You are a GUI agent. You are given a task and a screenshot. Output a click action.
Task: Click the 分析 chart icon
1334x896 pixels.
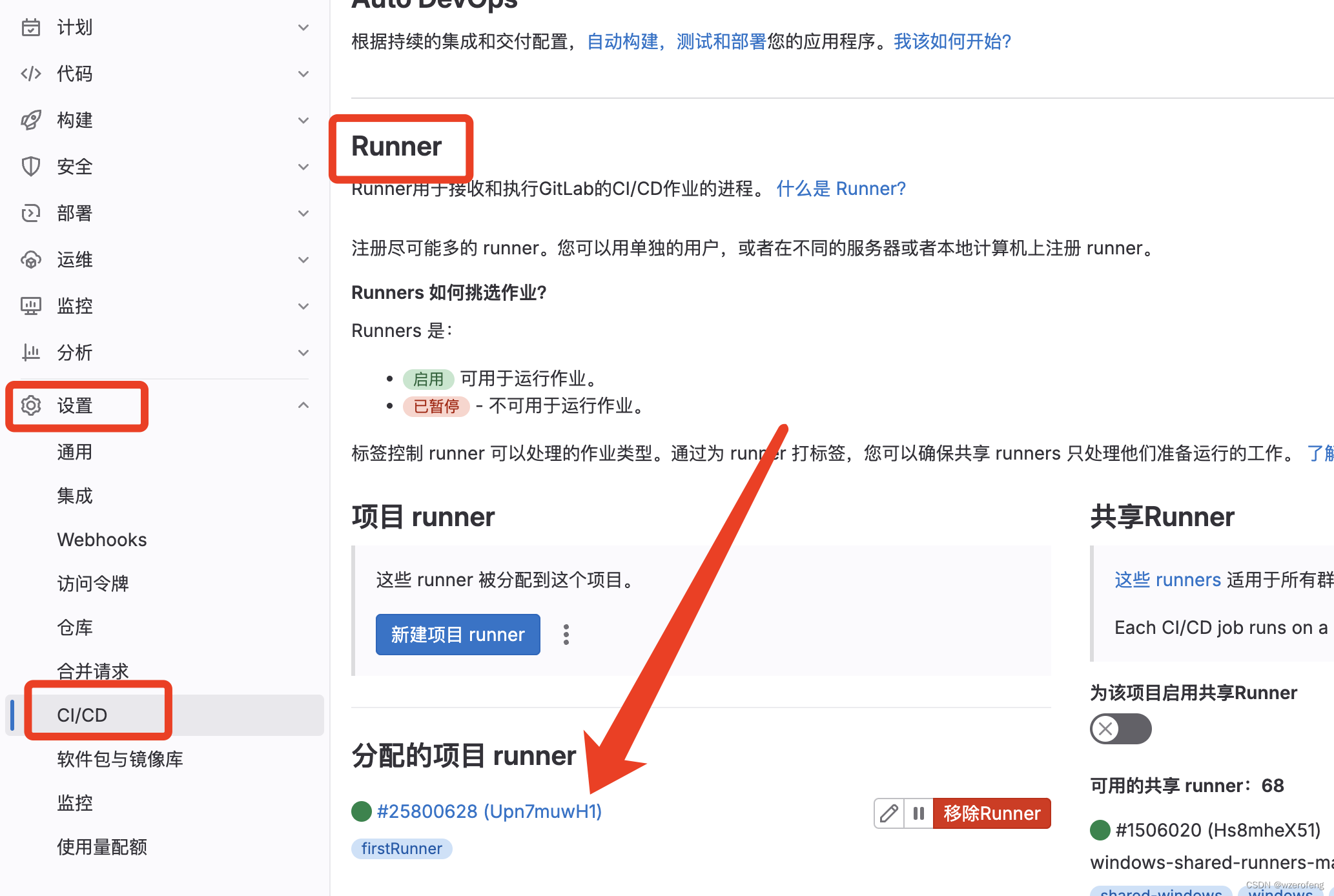point(30,352)
